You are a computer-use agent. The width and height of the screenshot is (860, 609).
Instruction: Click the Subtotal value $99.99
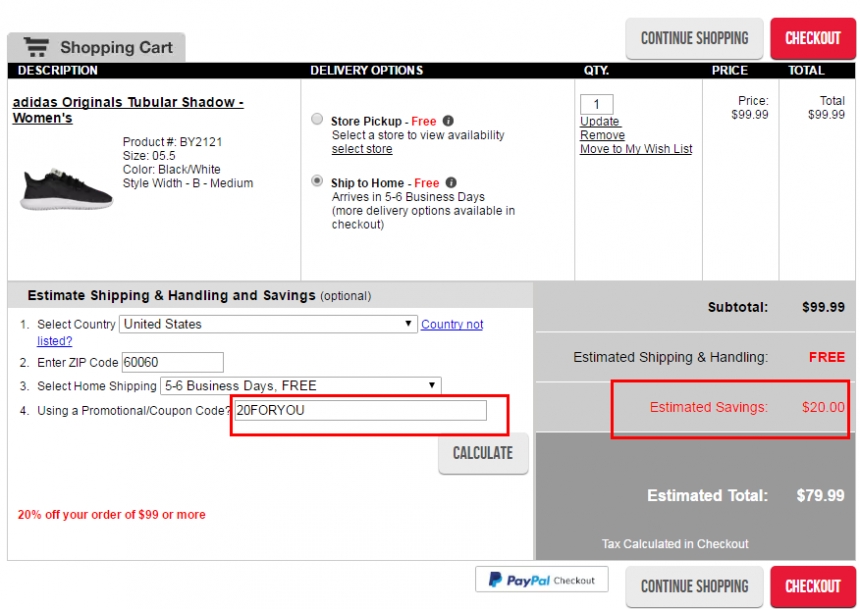pos(823,307)
